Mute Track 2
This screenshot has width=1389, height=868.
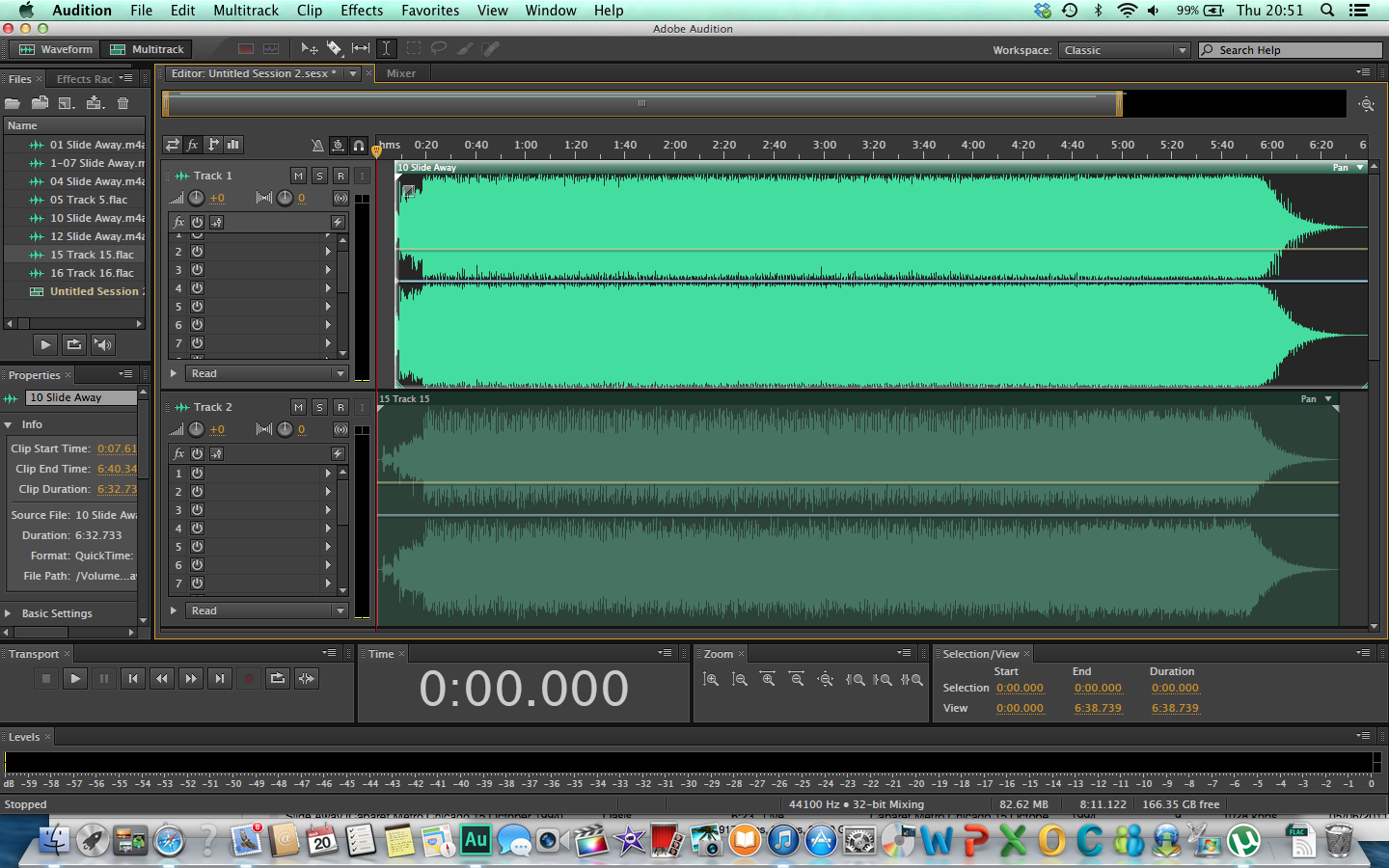tap(299, 407)
